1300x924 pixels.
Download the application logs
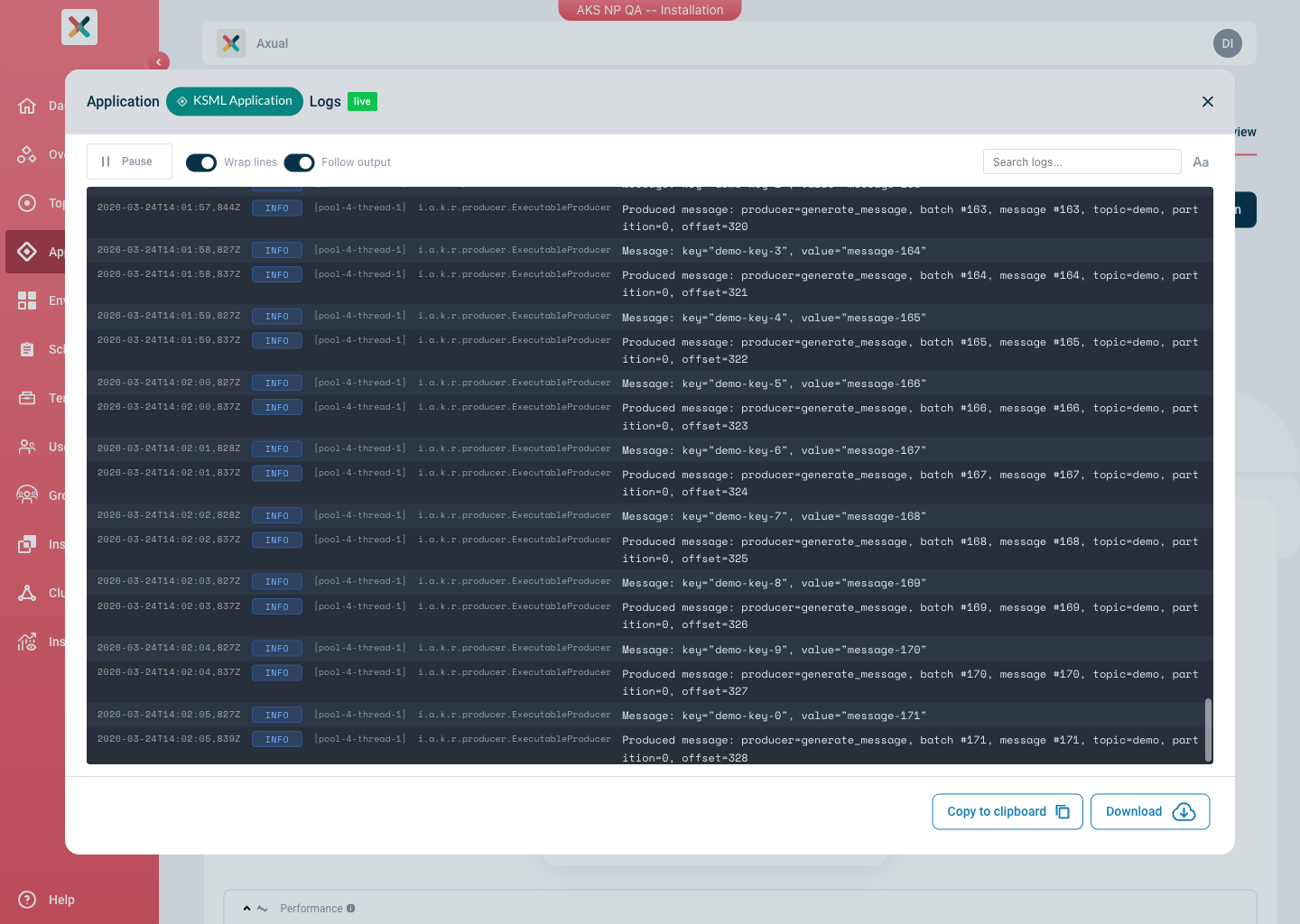[1150, 811]
